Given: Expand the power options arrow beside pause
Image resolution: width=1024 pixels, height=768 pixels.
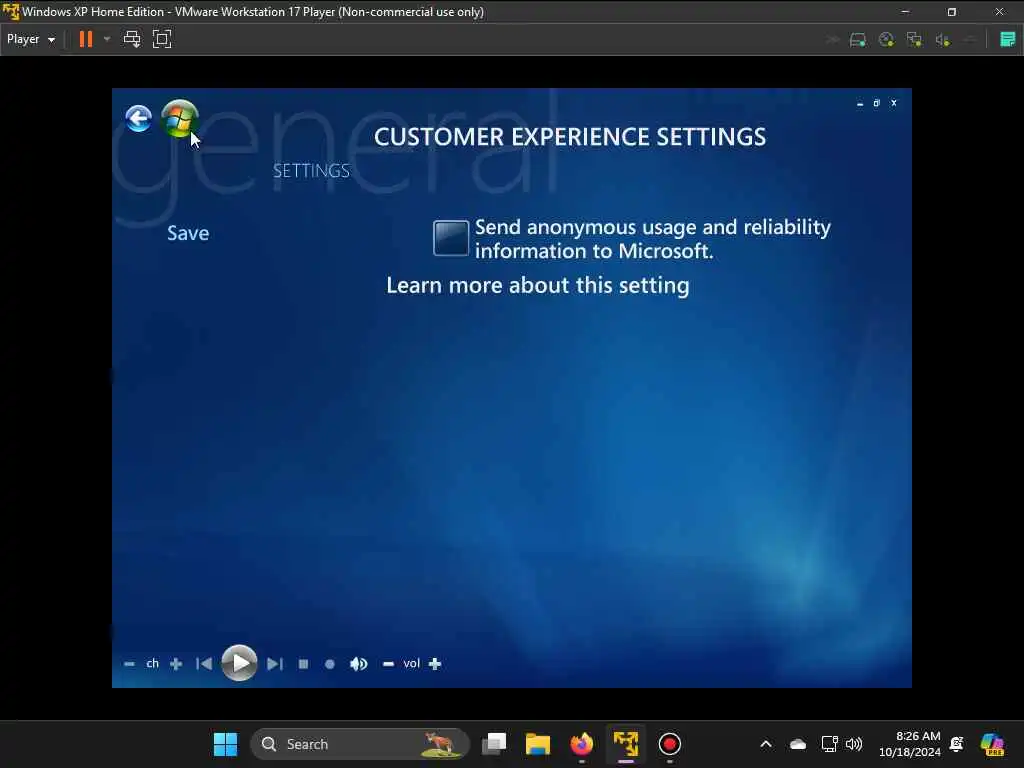Looking at the screenshot, I should (107, 39).
